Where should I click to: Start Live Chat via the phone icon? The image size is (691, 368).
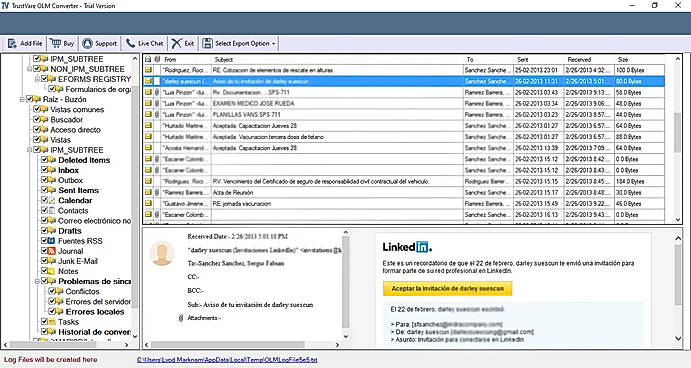click(130, 43)
